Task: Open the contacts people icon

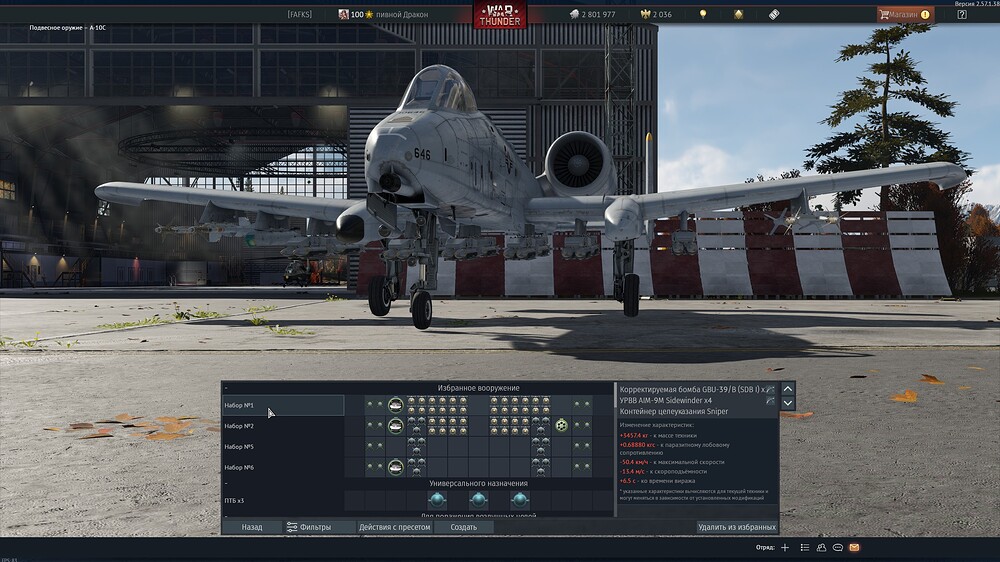Action: click(821, 547)
